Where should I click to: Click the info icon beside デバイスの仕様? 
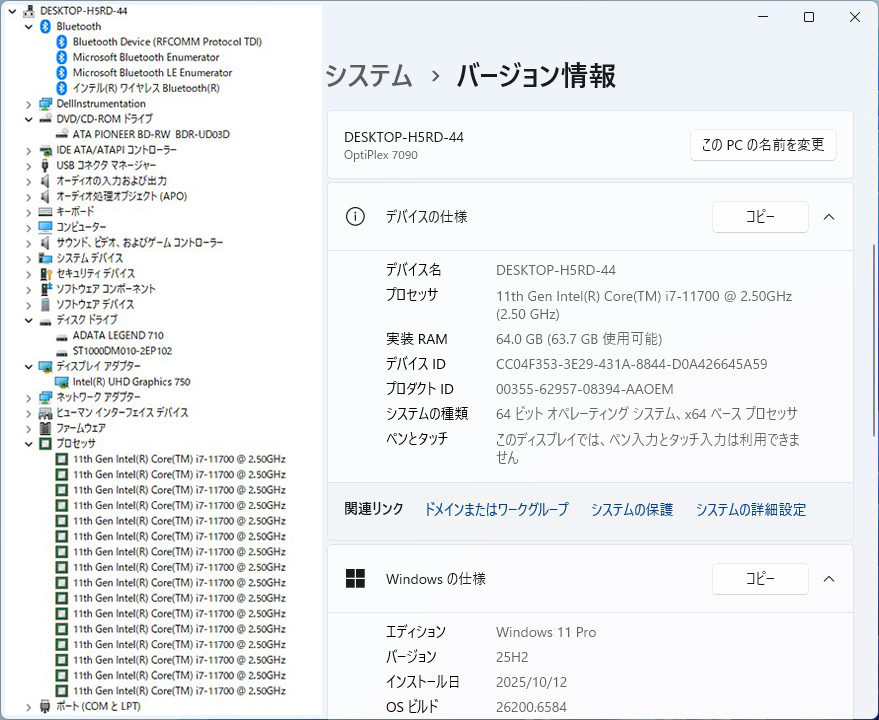(x=354, y=217)
